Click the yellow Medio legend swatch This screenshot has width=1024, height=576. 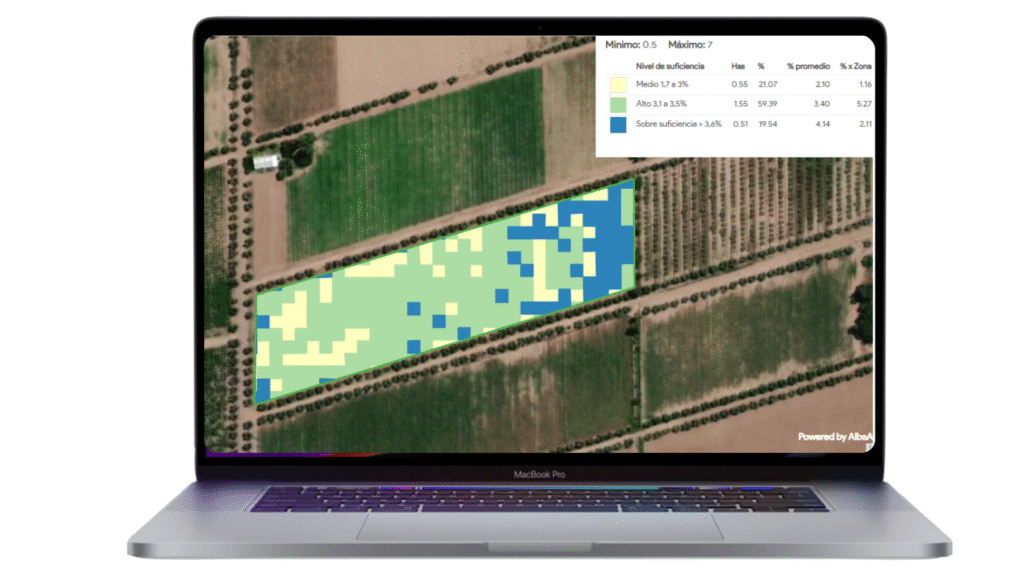pos(618,85)
